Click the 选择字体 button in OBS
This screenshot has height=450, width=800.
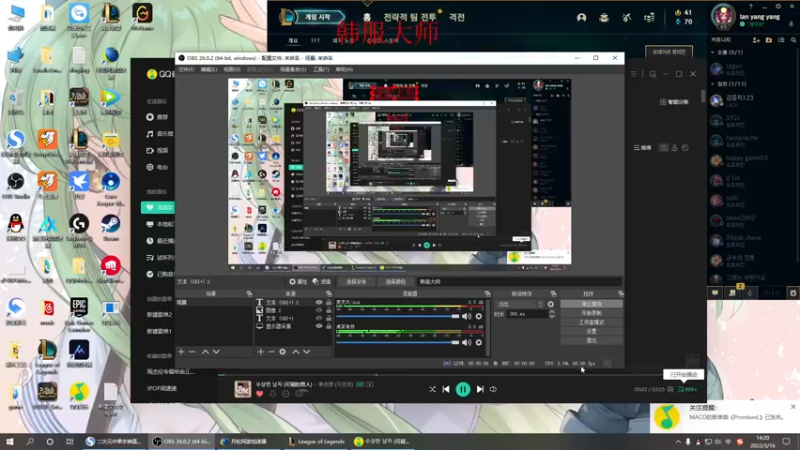click(356, 282)
